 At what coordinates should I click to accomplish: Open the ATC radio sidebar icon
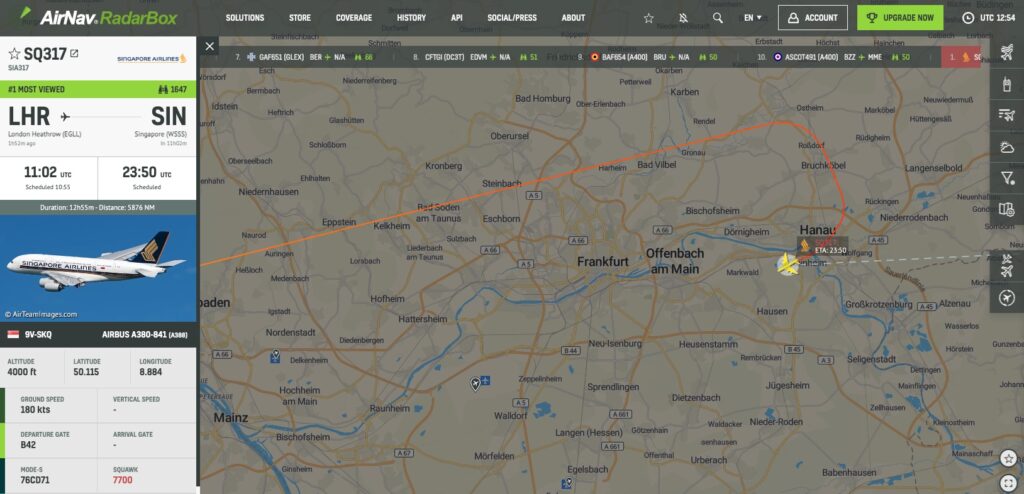[1006, 84]
